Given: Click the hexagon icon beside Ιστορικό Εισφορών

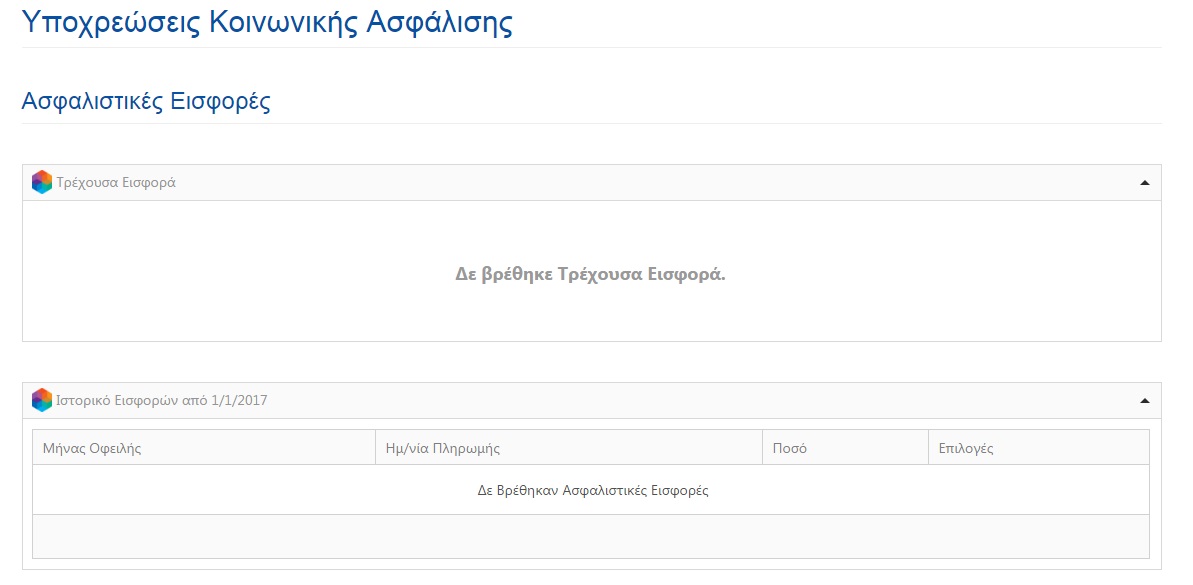Looking at the screenshot, I should pos(42,400).
